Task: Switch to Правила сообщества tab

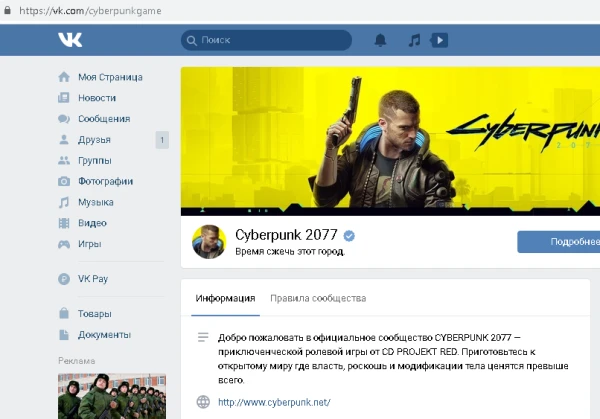Action: 318,298
